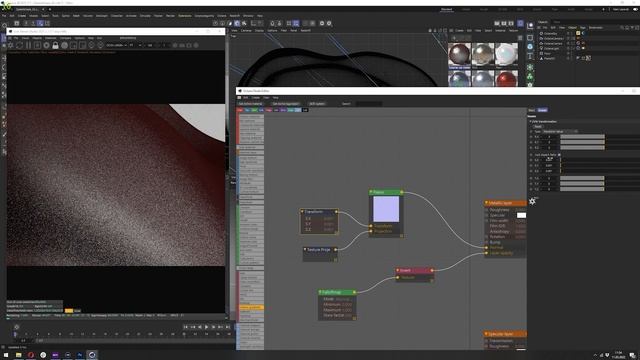Open Object Manager Tags menu
This screenshot has width=640, height=360.
[x=582, y=27]
